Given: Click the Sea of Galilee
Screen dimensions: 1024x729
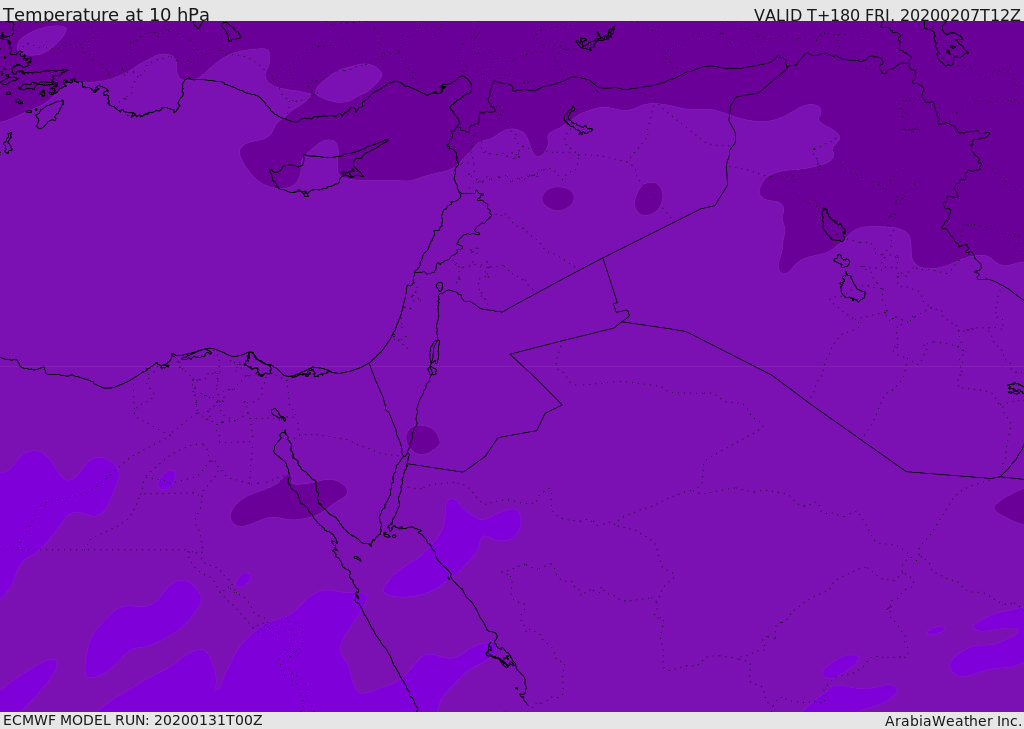Looking at the screenshot, I should coord(439,287).
